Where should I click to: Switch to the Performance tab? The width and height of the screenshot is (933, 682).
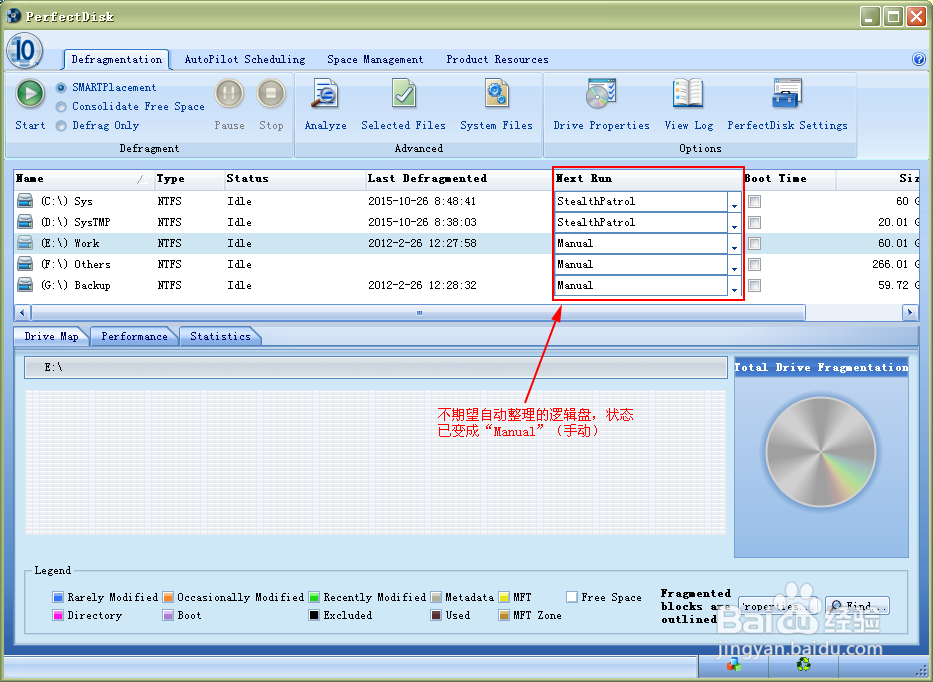pyautogui.click(x=134, y=336)
